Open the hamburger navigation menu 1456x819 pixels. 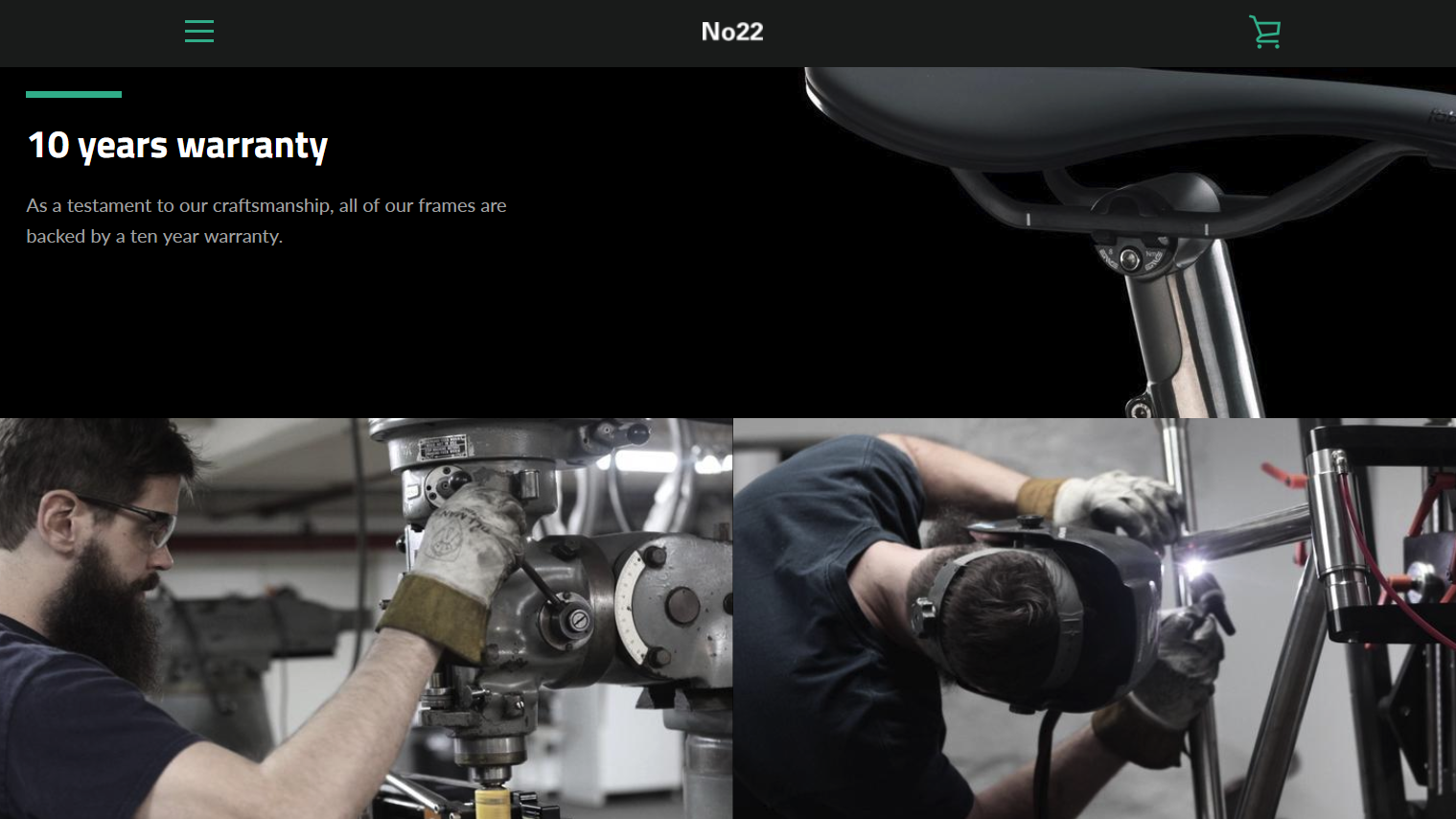pyautogui.click(x=199, y=32)
